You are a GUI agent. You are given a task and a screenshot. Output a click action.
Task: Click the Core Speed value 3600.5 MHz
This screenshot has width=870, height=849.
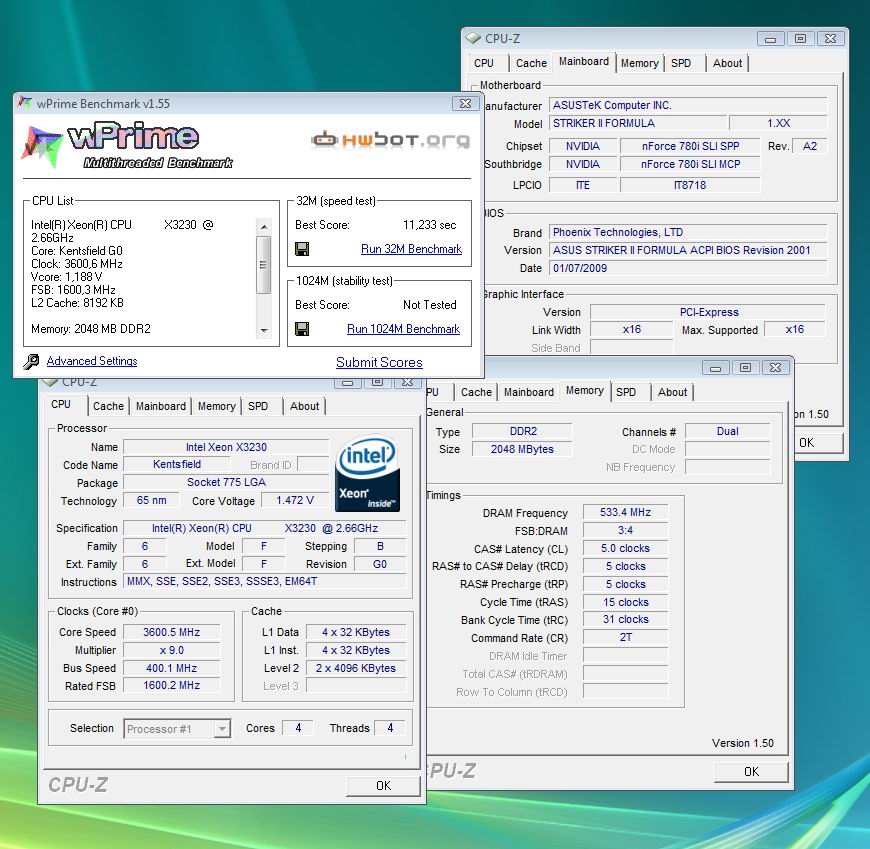coord(171,632)
